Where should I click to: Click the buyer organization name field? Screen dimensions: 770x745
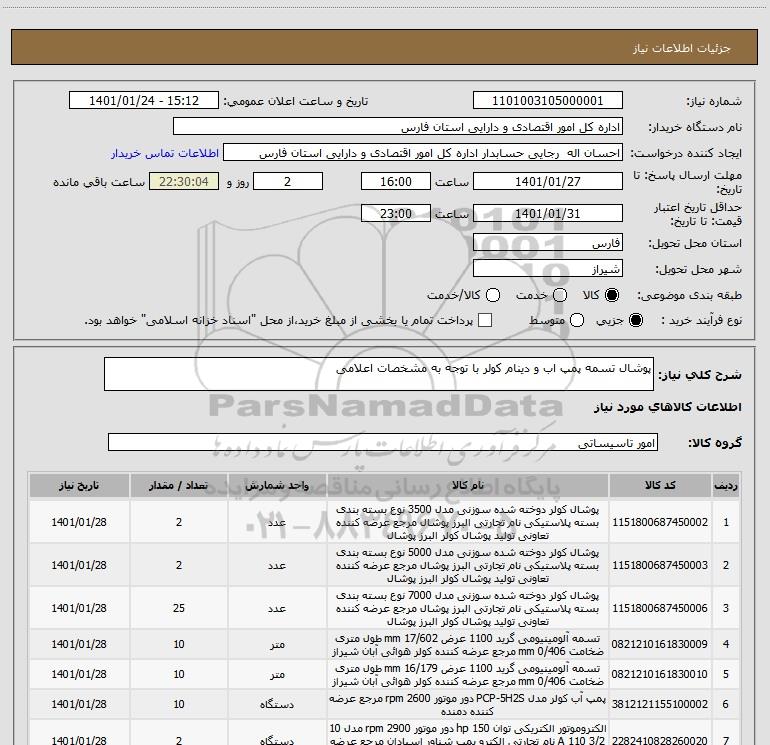[398, 127]
